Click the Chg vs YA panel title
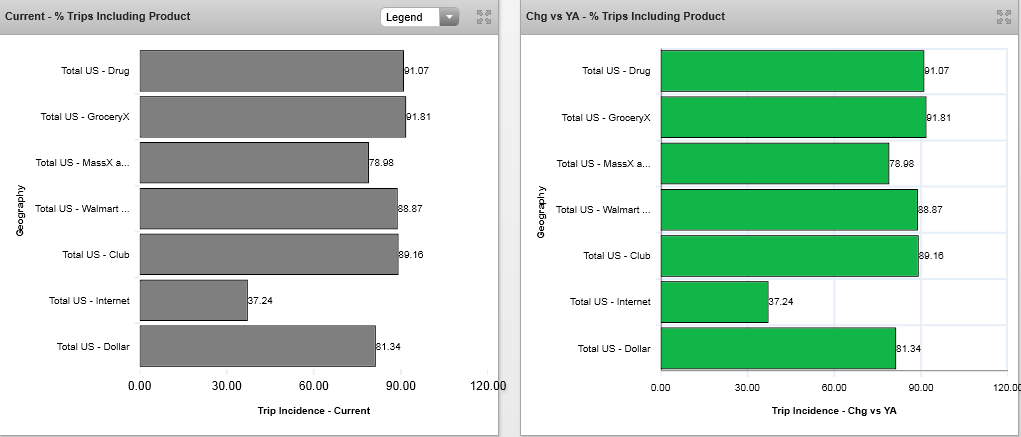 (625, 17)
